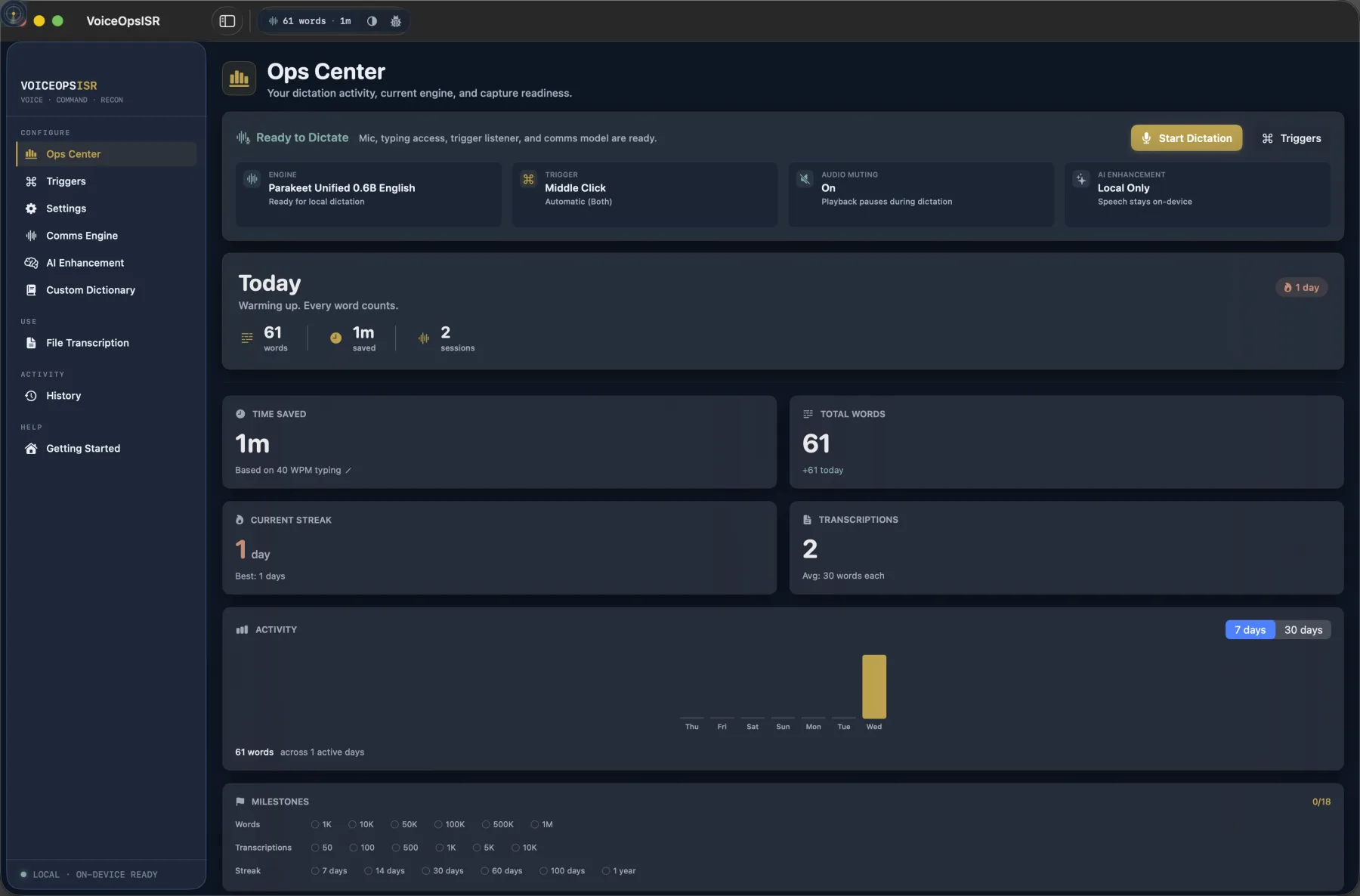Click the 0/18 milestones counter
Screen dimensions: 1360x896
pos(1321,802)
